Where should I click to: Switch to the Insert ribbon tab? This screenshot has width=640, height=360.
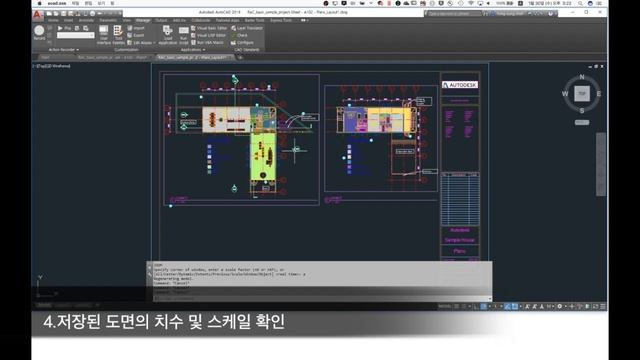click(69, 20)
